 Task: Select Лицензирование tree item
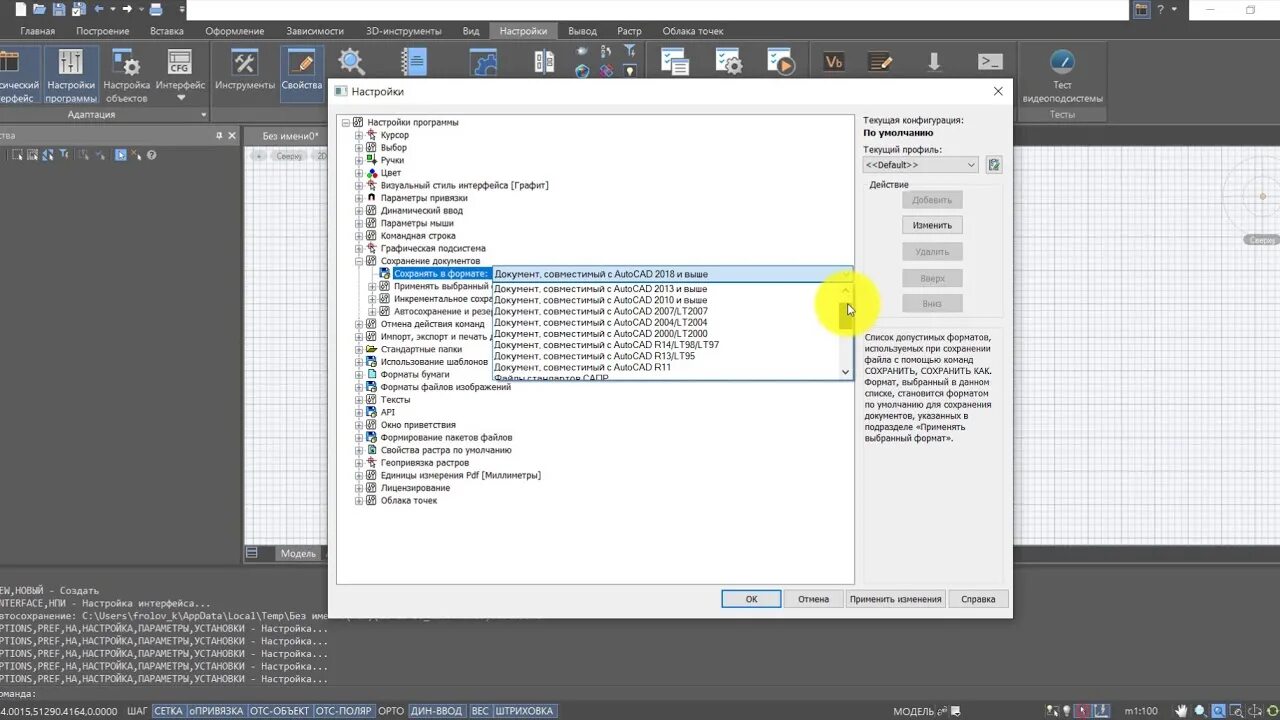pyautogui.click(x=415, y=488)
